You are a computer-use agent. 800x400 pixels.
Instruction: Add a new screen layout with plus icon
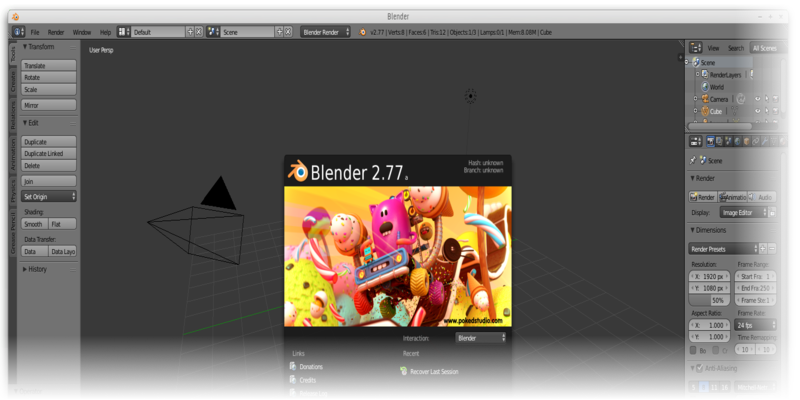[x=190, y=32]
